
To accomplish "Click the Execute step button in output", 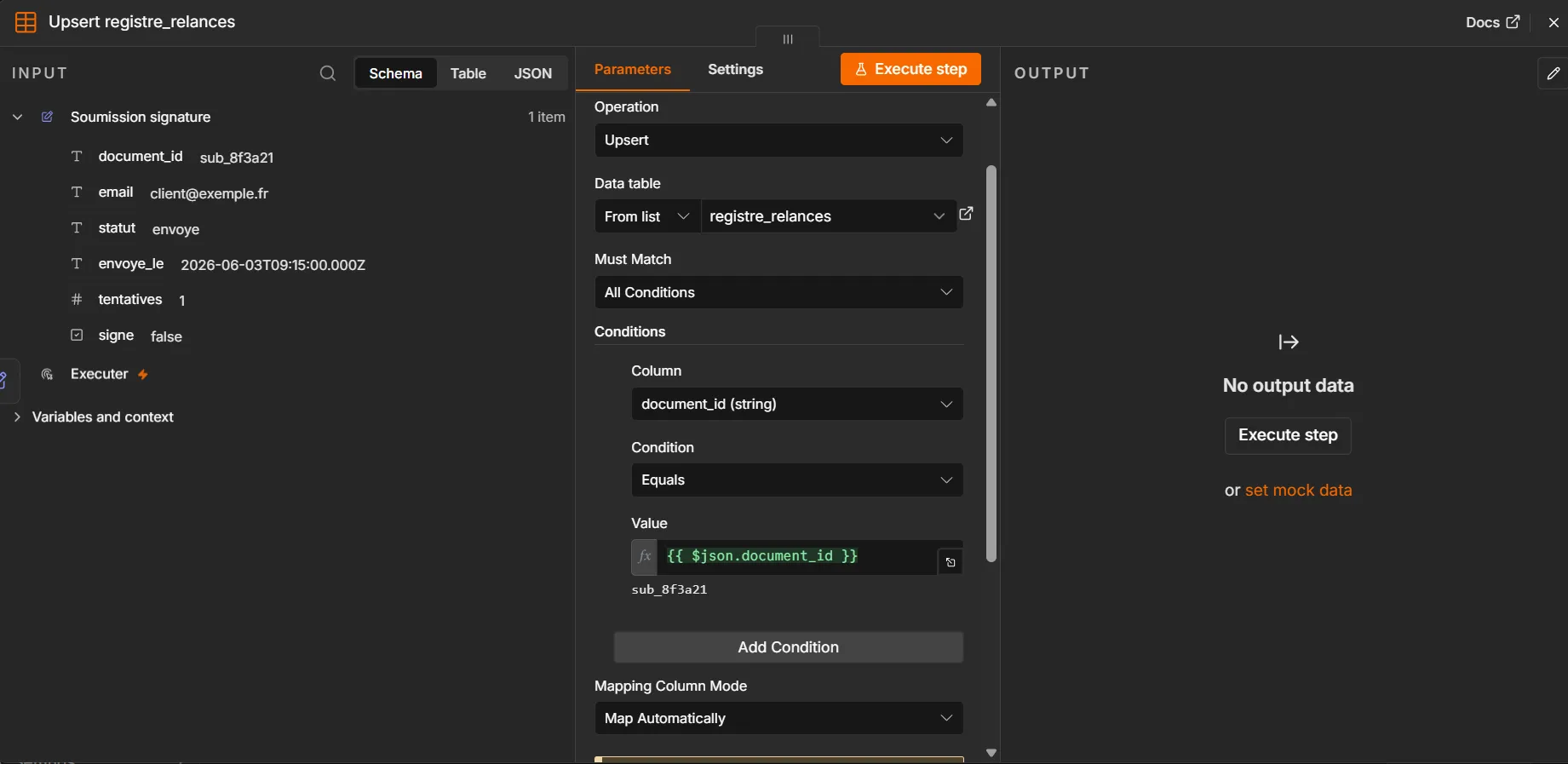I will click(x=1288, y=435).
